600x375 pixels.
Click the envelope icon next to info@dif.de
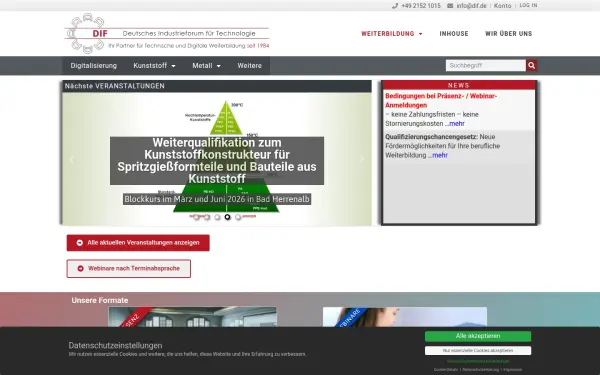click(x=450, y=6)
